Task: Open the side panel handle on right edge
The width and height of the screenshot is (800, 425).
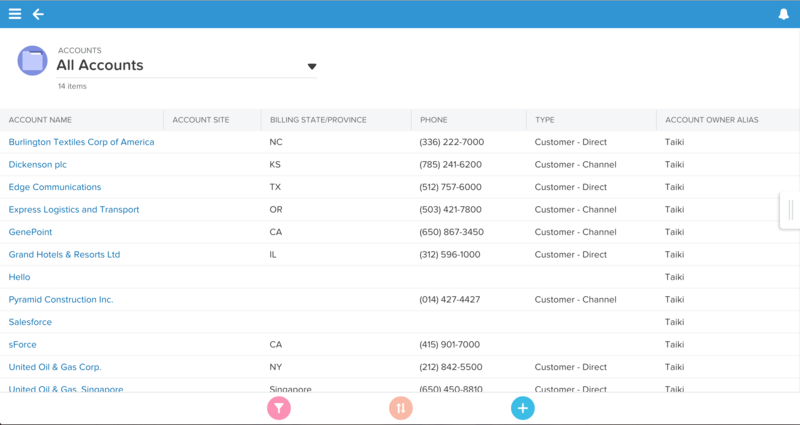Action: click(x=790, y=210)
